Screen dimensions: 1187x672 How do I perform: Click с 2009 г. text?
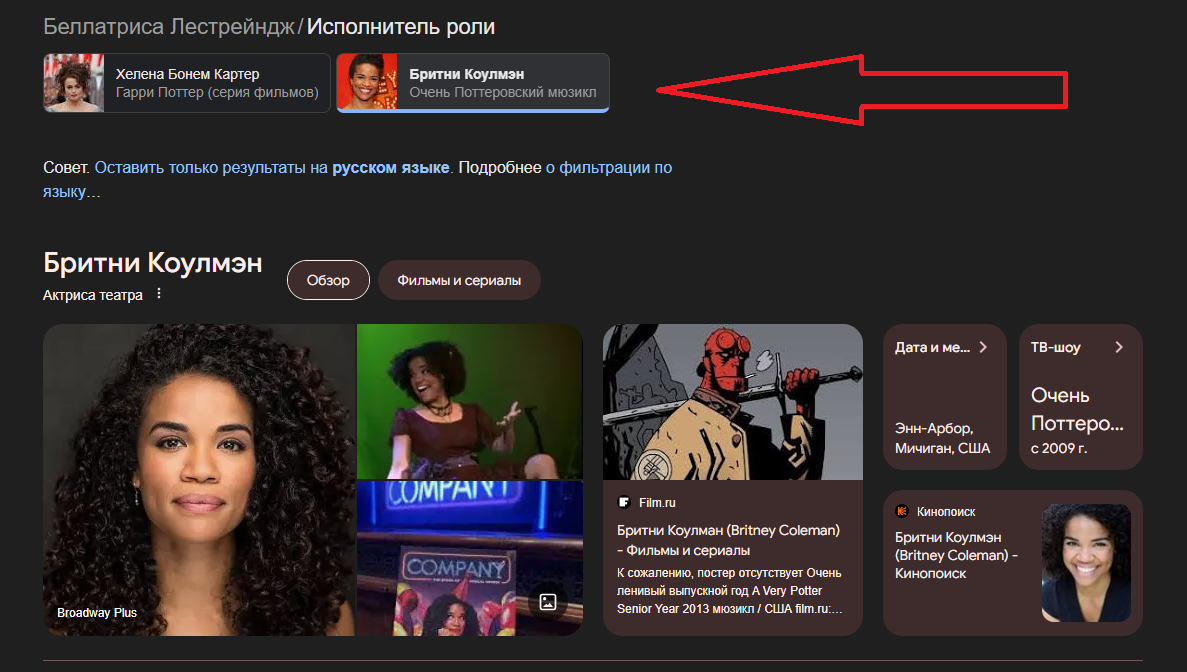[x=1058, y=448]
